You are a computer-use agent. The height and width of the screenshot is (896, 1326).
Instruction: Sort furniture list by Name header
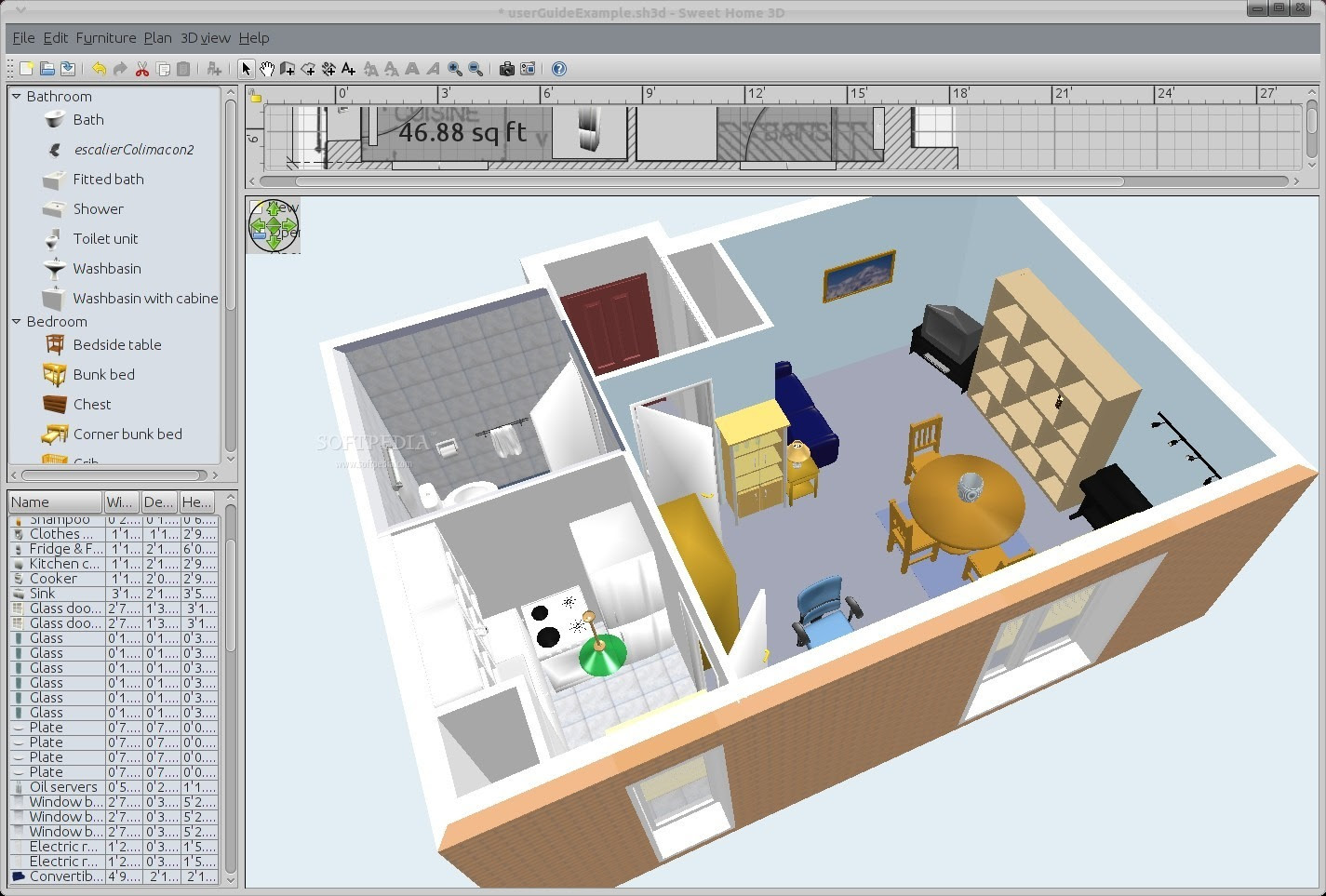coord(54,501)
